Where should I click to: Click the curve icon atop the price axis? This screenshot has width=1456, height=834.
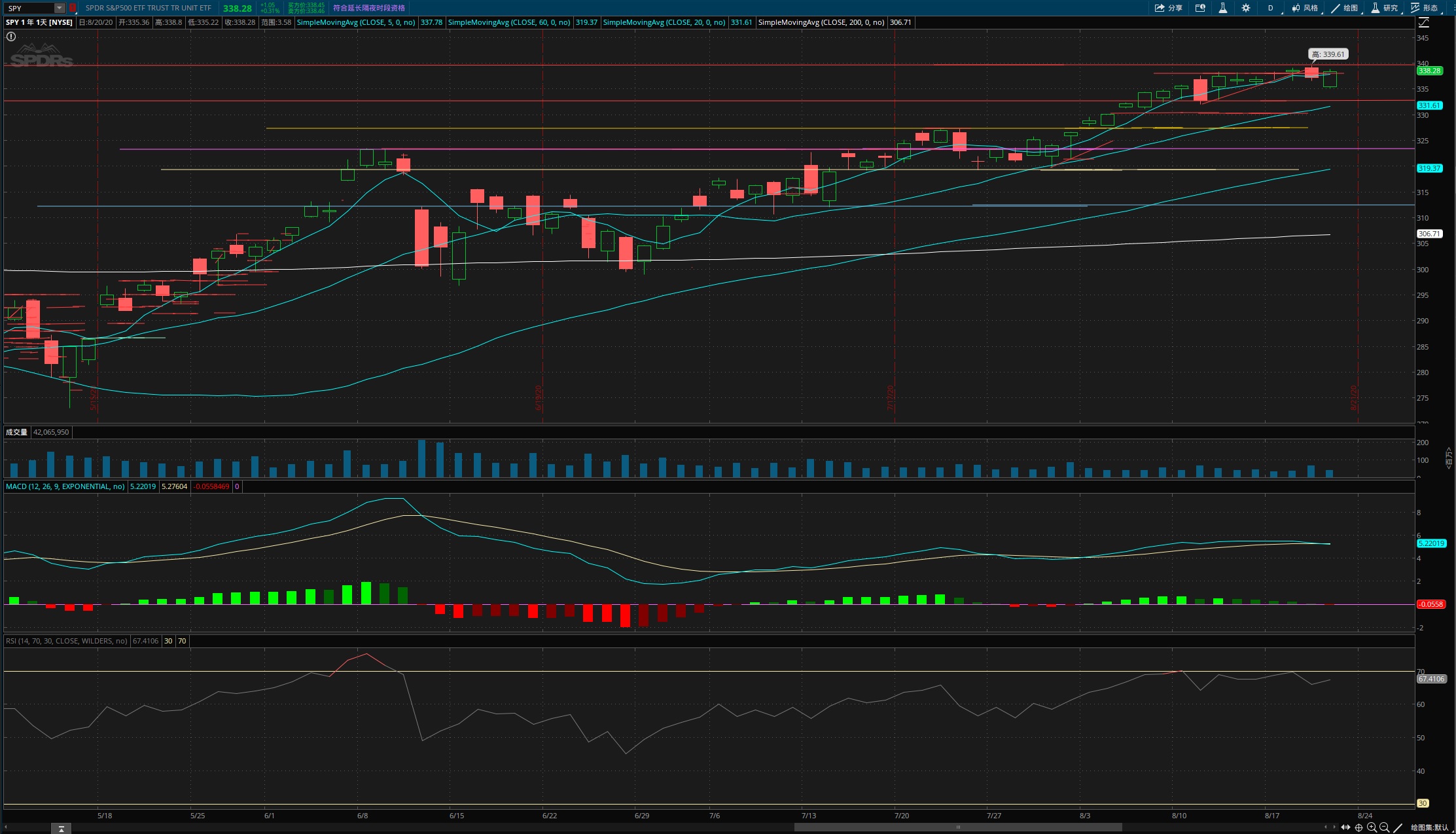(1423, 22)
